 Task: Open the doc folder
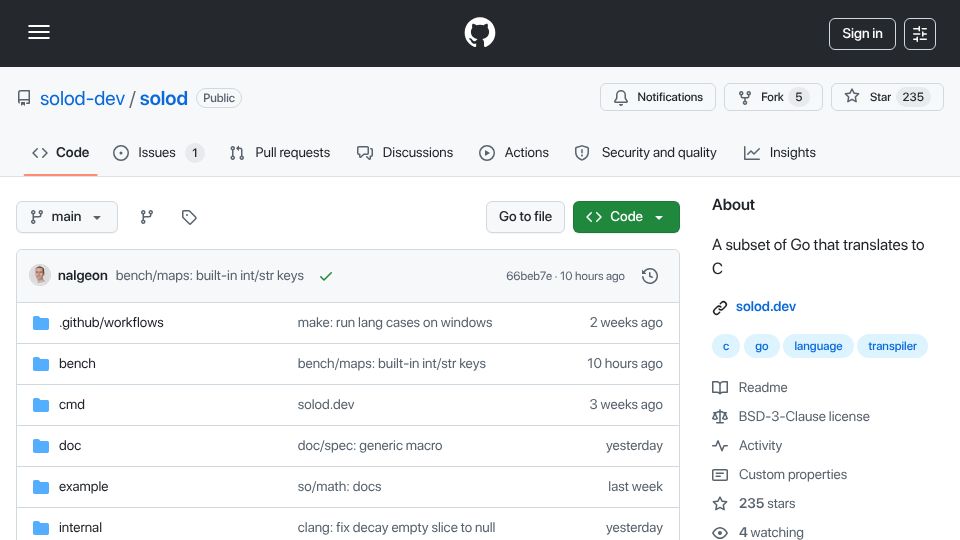[x=70, y=446]
